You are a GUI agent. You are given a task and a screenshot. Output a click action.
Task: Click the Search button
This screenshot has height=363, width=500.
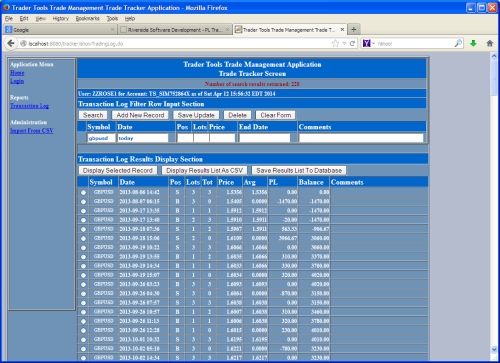click(x=93, y=115)
